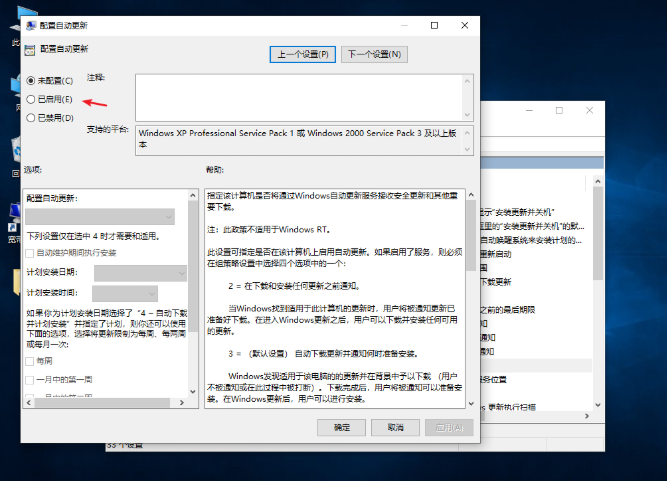Viewport: 667px width, 481px height.
Task: Close the 配置自动更新 dialog
Action: (x=465, y=26)
